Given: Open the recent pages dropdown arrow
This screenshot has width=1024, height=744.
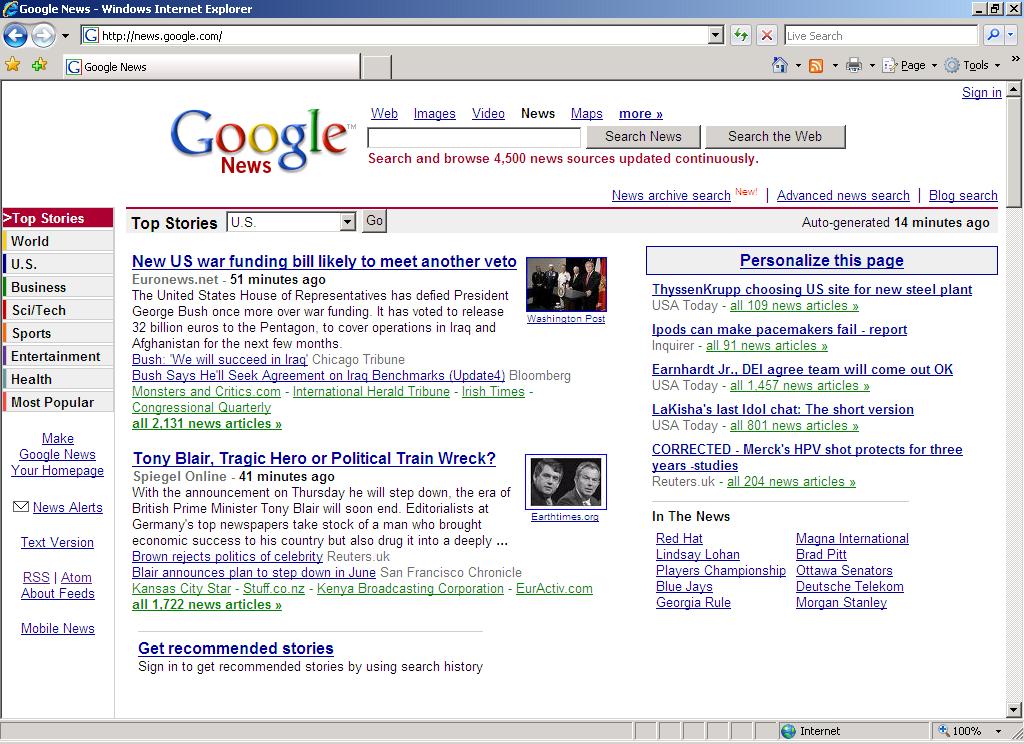Looking at the screenshot, I should coord(65,36).
